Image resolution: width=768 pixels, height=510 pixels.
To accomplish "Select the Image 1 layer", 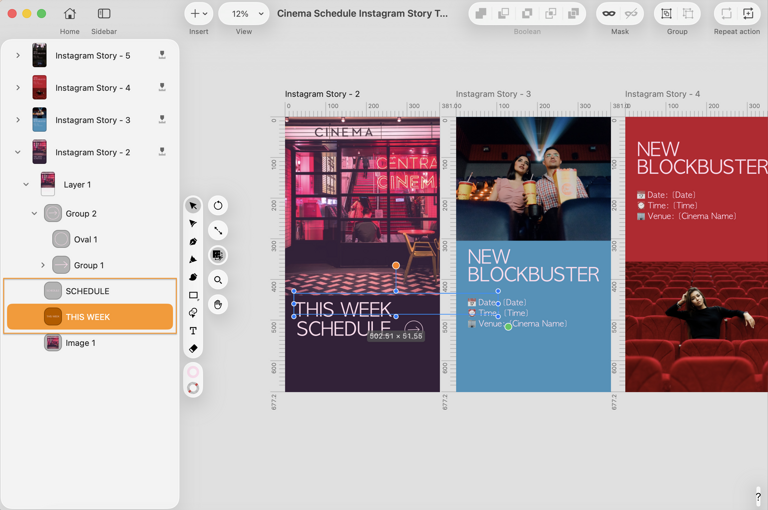I will (x=90, y=343).
